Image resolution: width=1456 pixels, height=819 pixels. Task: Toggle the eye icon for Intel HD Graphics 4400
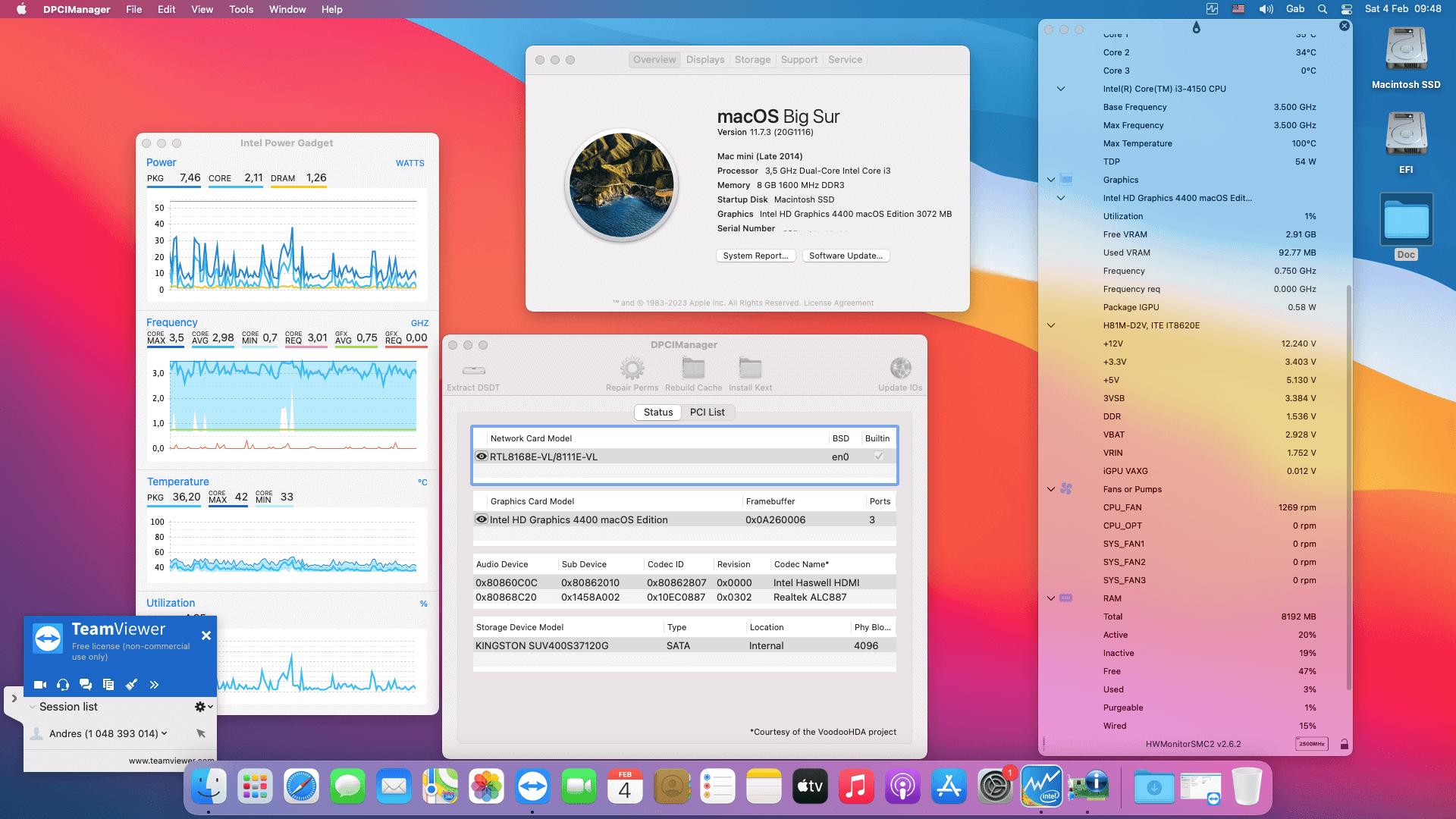[x=482, y=519]
